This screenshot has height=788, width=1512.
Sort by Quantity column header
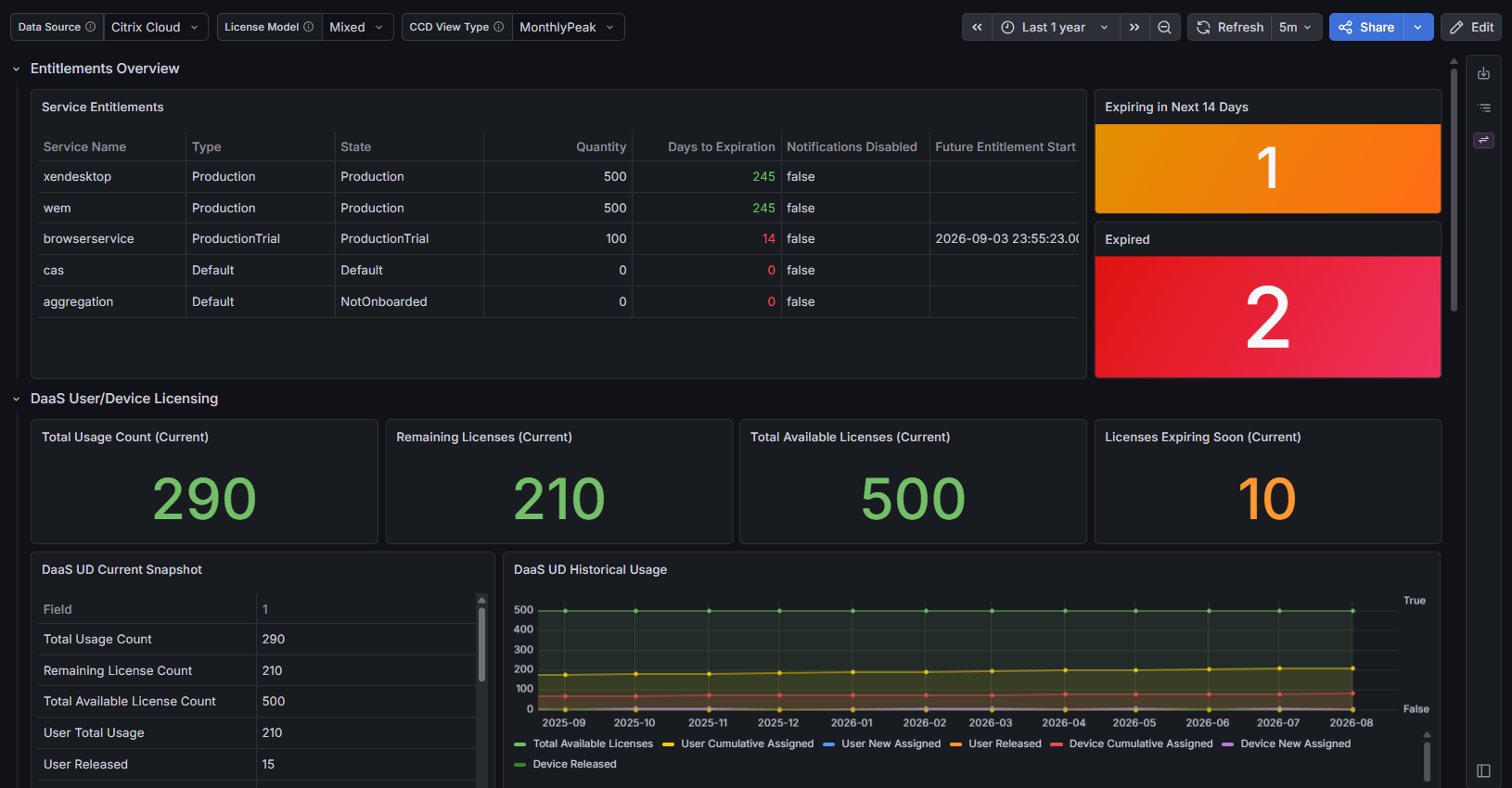pyautogui.click(x=601, y=146)
